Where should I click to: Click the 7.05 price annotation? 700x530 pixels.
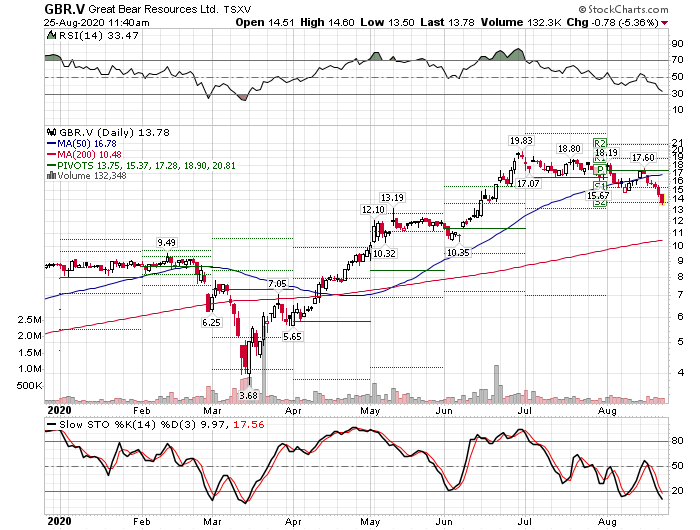[x=277, y=284]
